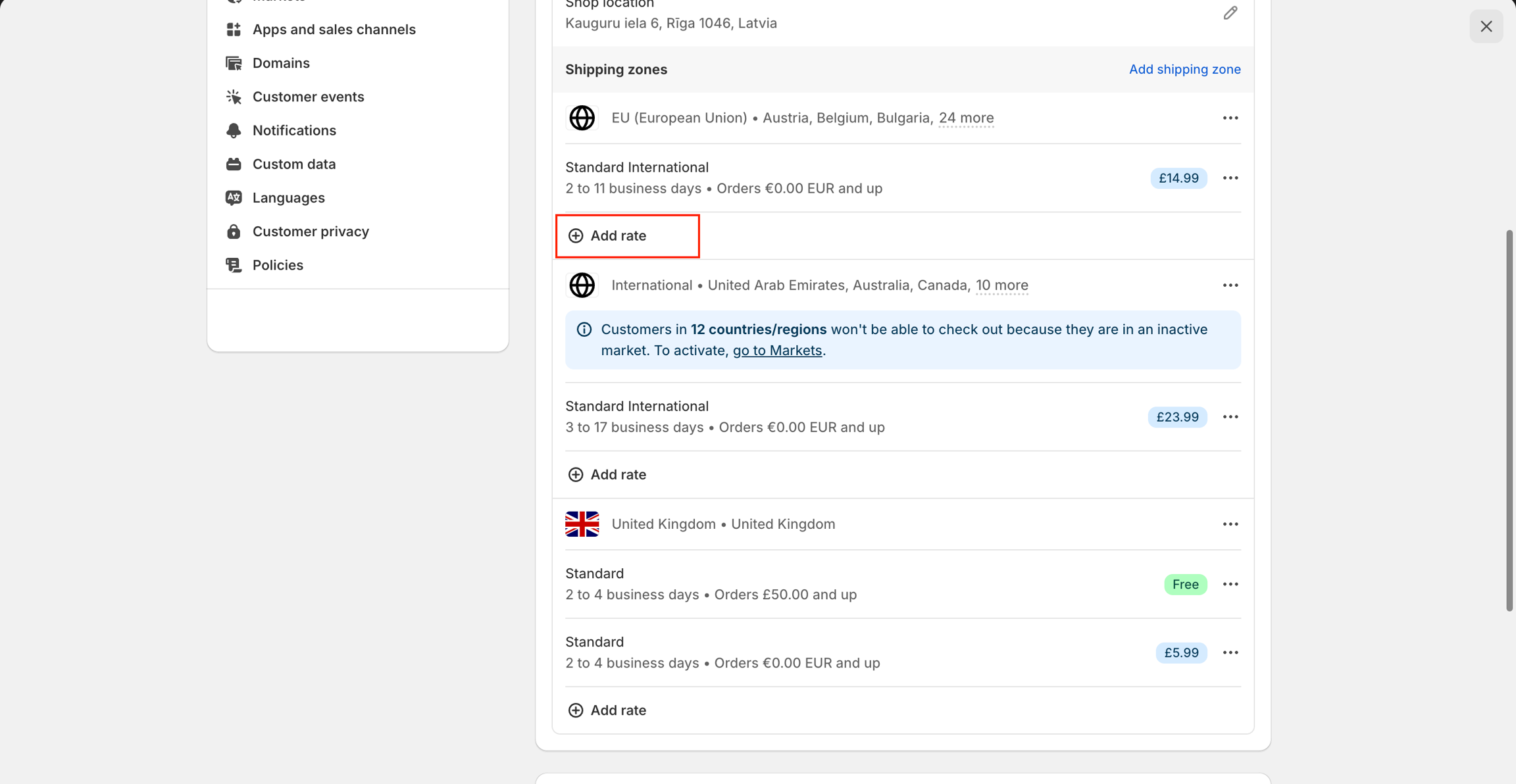Click the pencil edit icon for shop location

(x=1230, y=13)
